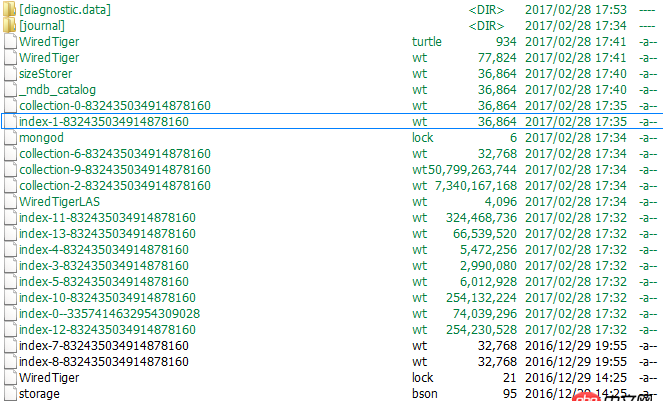Click the 6,012,928 size value
Image resolution: width=663 pixels, height=401 pixels.
click(488, 283)
